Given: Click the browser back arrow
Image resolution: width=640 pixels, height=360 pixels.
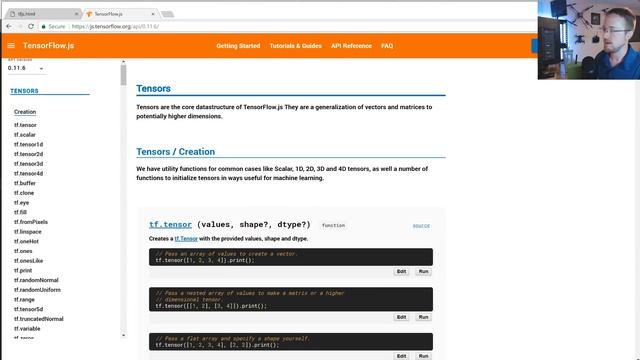Looking at the screenshot, I should (9, 26).
